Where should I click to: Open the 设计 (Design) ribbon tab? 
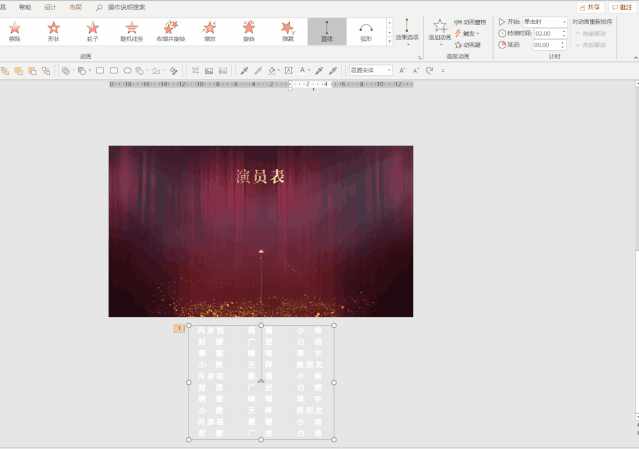[x=50, y=7]
